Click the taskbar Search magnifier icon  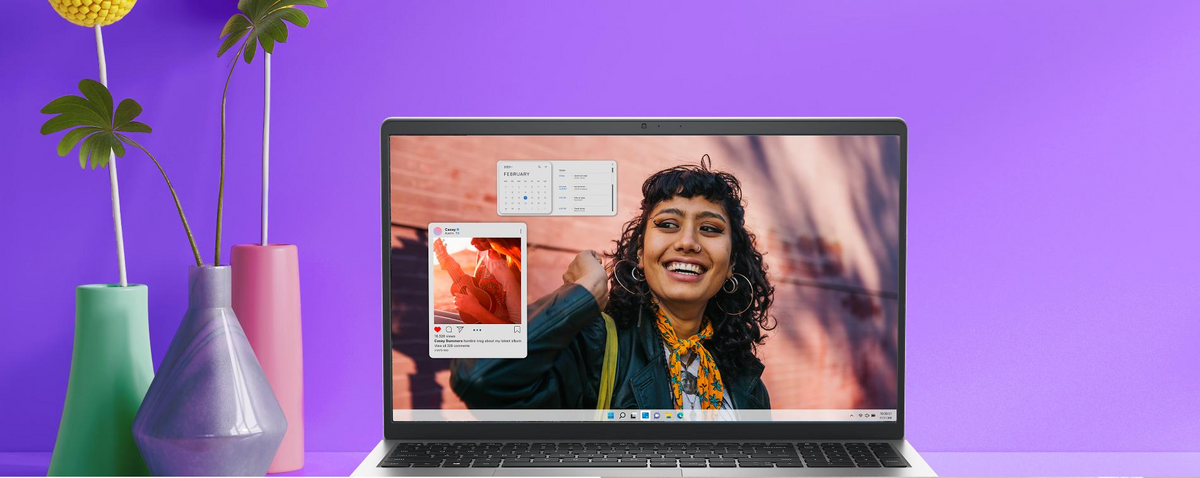pyautogui.click(x=621, y=415)
